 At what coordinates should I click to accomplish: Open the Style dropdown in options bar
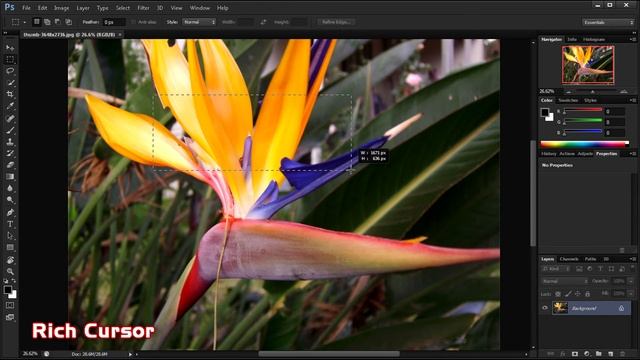tap(199, 22)
